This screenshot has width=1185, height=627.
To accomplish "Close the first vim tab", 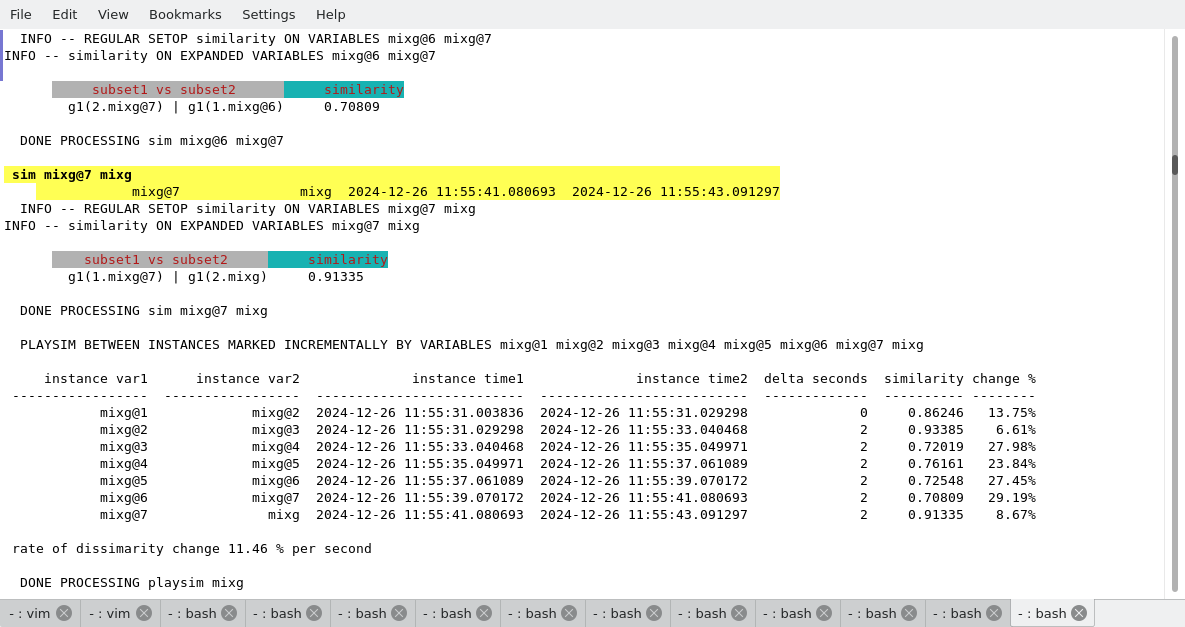I will point(64,613).
